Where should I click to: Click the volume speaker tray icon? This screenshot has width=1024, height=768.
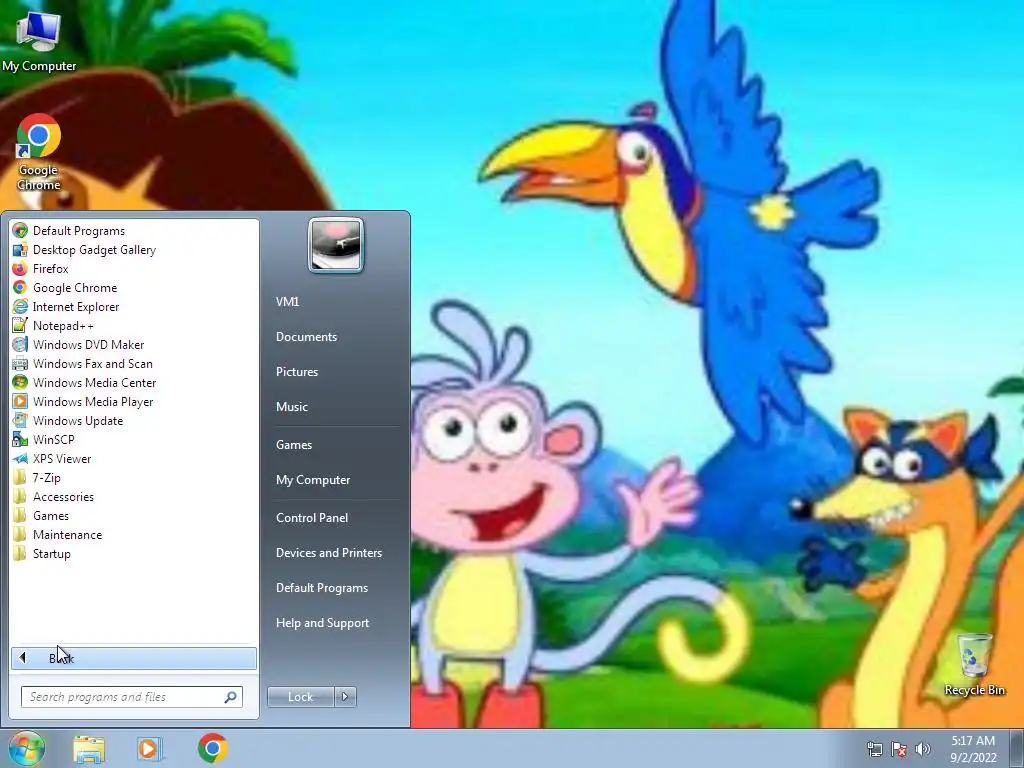(x=923, y=749)
